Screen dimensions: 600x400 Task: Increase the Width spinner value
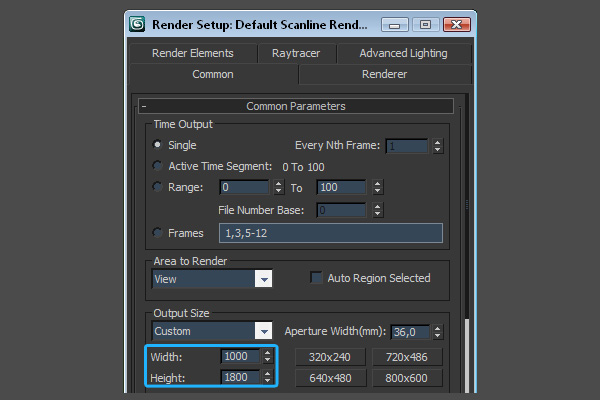point(268,352)
